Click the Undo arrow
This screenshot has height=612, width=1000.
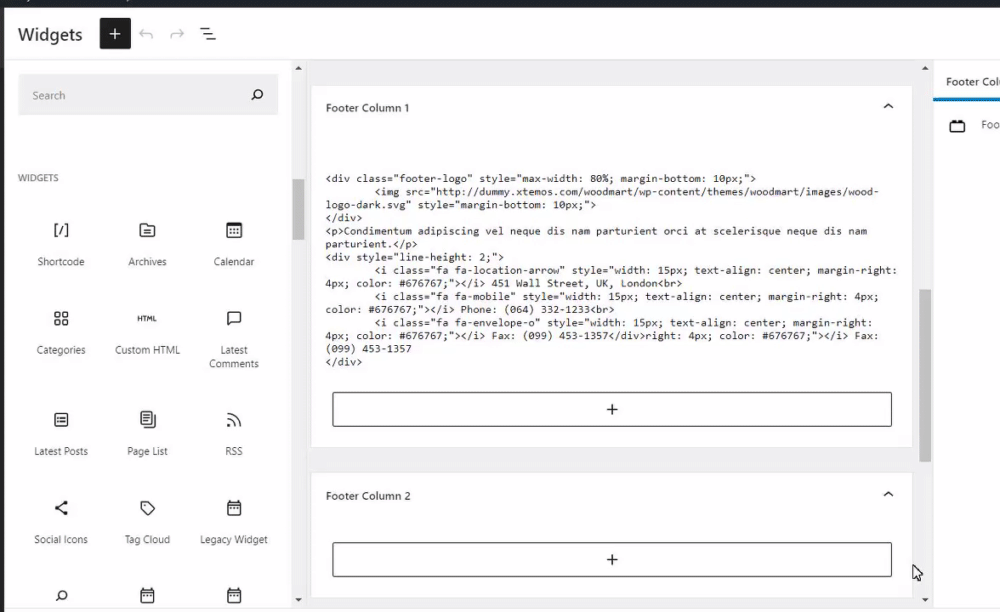(x=146, y=34)
